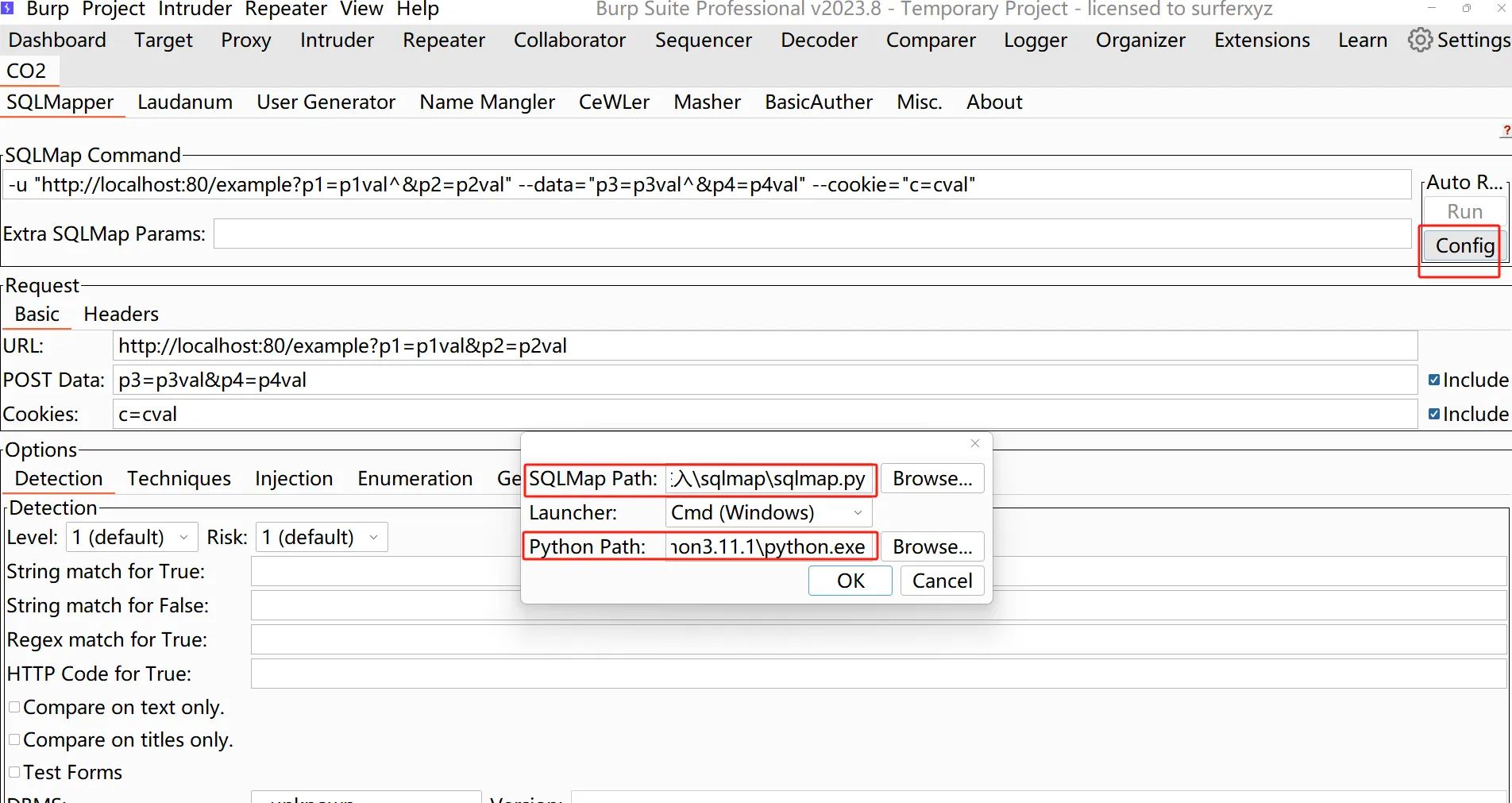Click the Extra SQLMap Params field
This screenshot has width=1512, height=803.
coord(812,234)
